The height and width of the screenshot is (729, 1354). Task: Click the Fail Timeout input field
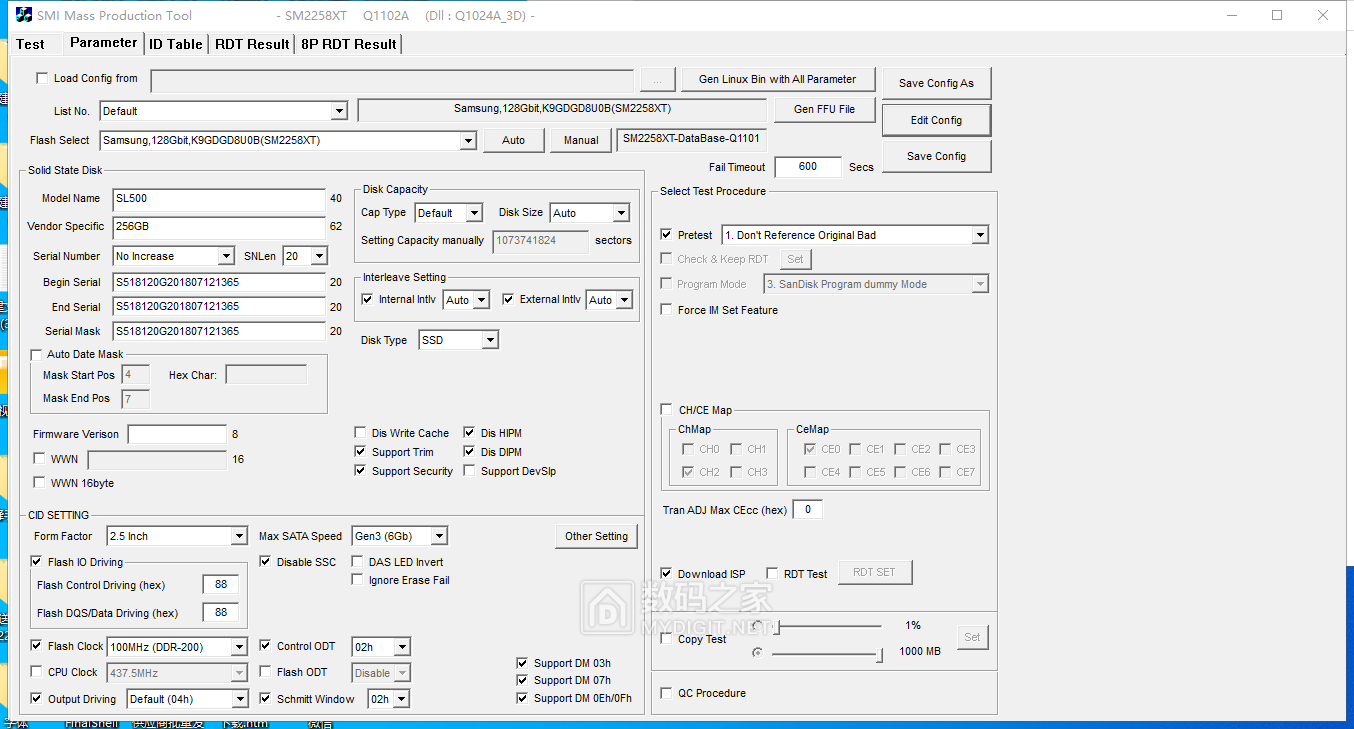click(x=808, y=167)
